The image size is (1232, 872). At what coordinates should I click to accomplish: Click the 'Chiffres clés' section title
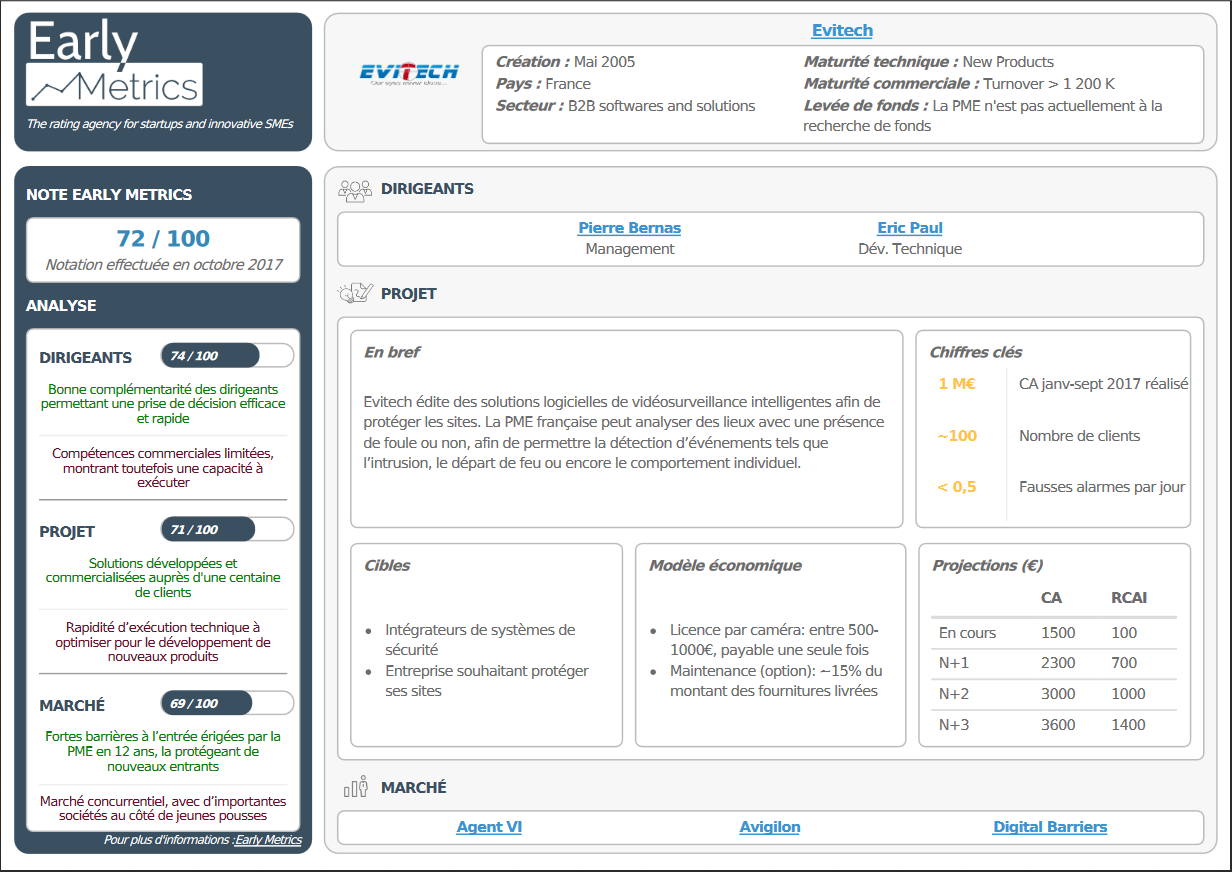(976, 352)
